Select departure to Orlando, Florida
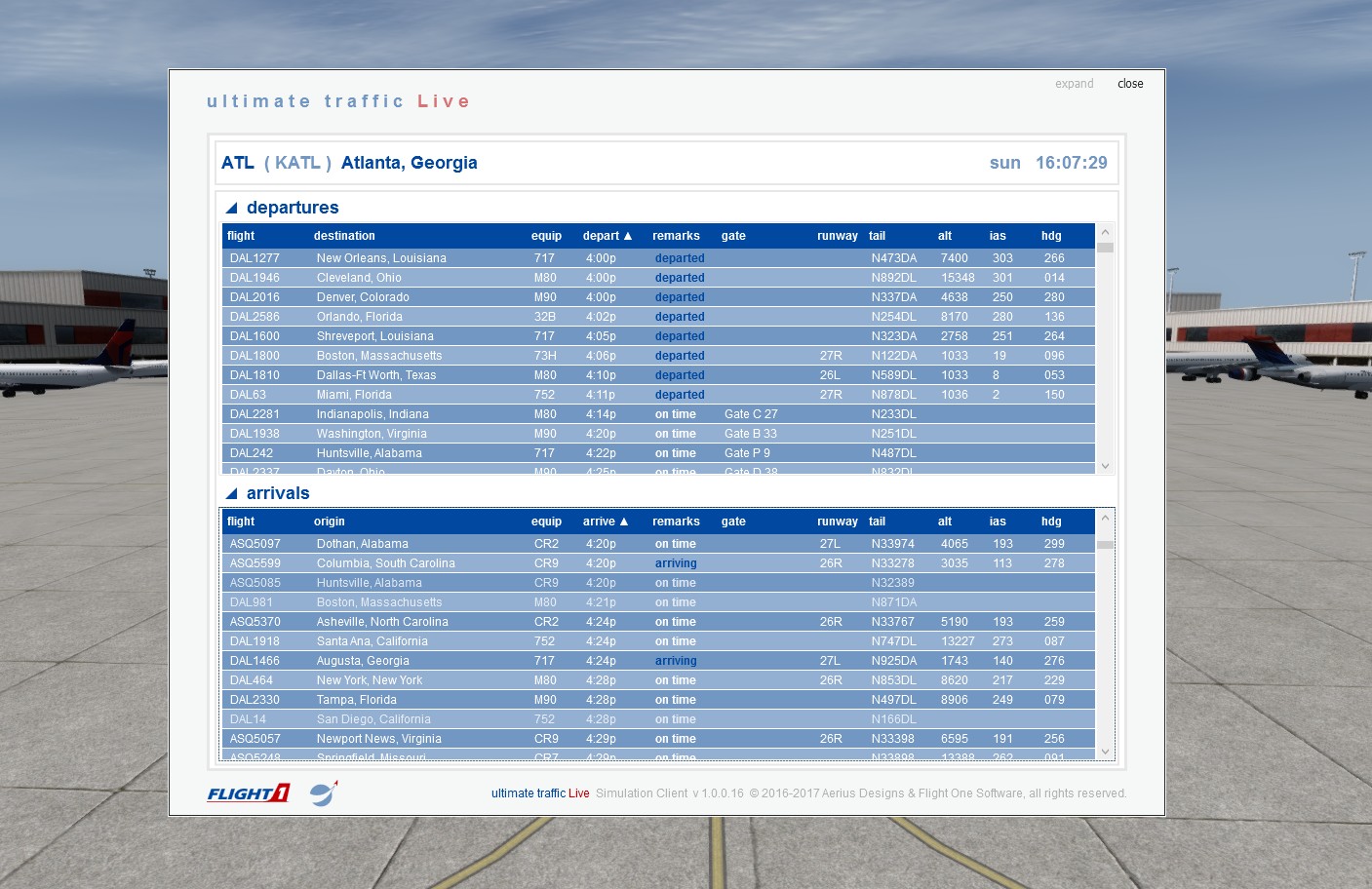The width and height of the screenshot is (1372, 889). coord(658,317)
